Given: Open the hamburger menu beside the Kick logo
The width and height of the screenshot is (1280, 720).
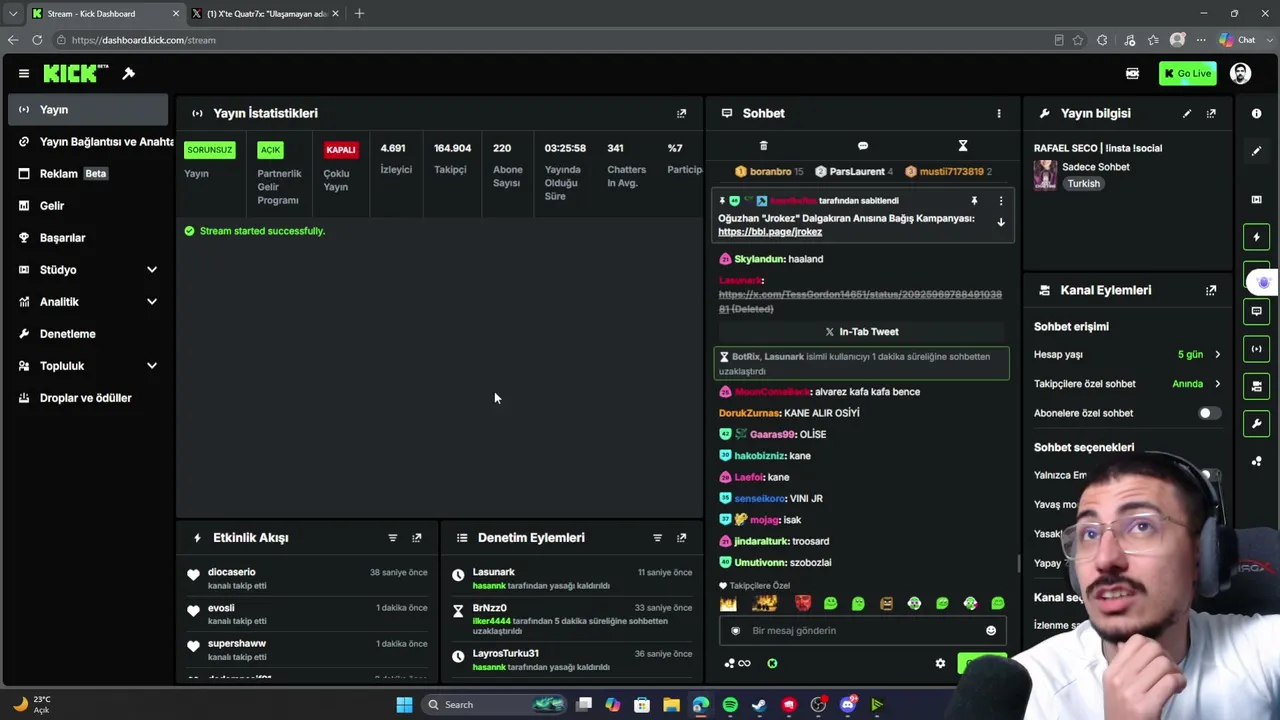Looking at the screenshot, I should [23, 73].
